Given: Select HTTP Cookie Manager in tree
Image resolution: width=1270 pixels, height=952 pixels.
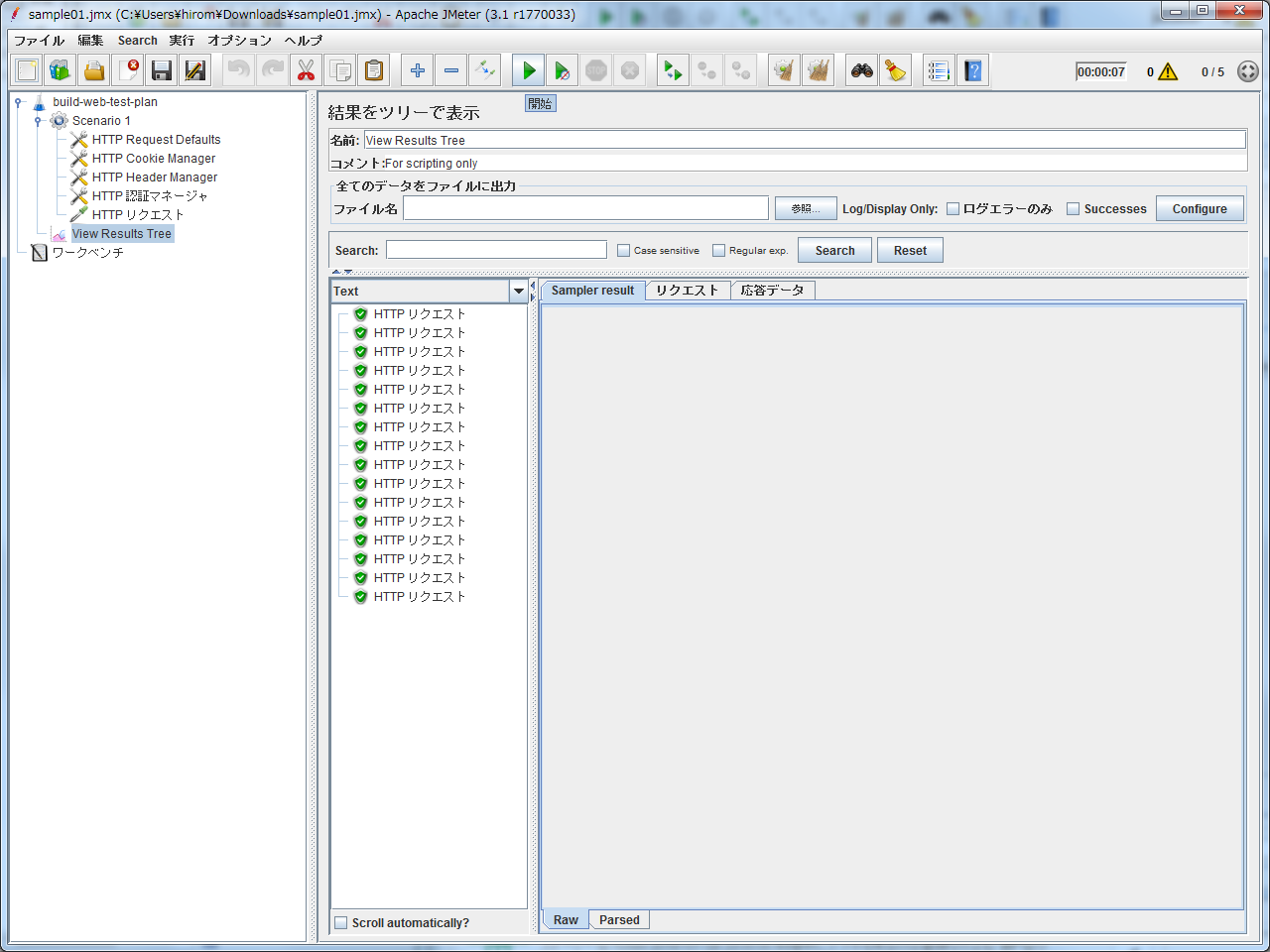Looking at the screenshot, I should tap(154, 159).
